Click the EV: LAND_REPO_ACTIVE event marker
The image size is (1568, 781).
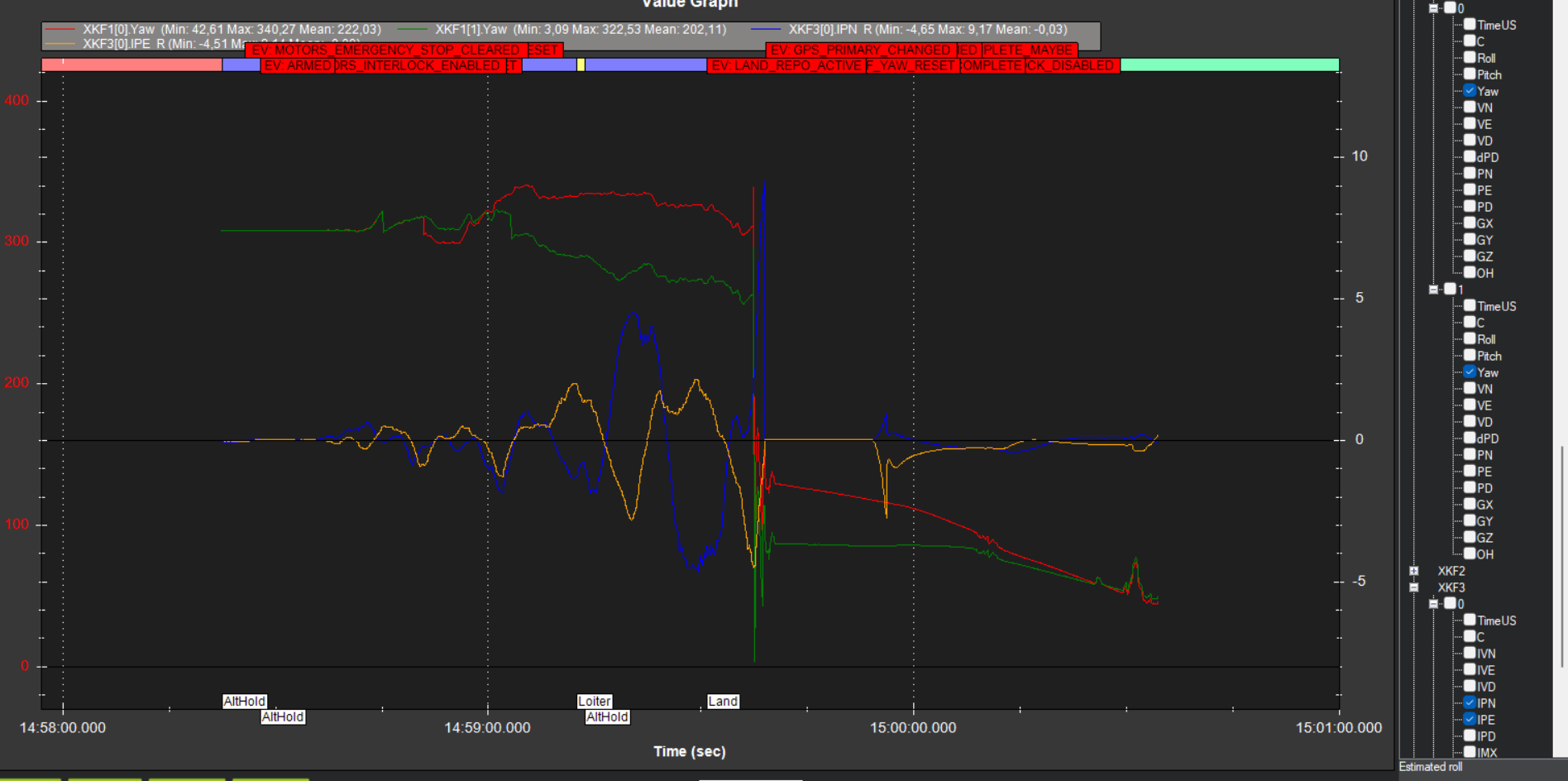(x=786, y=65)
